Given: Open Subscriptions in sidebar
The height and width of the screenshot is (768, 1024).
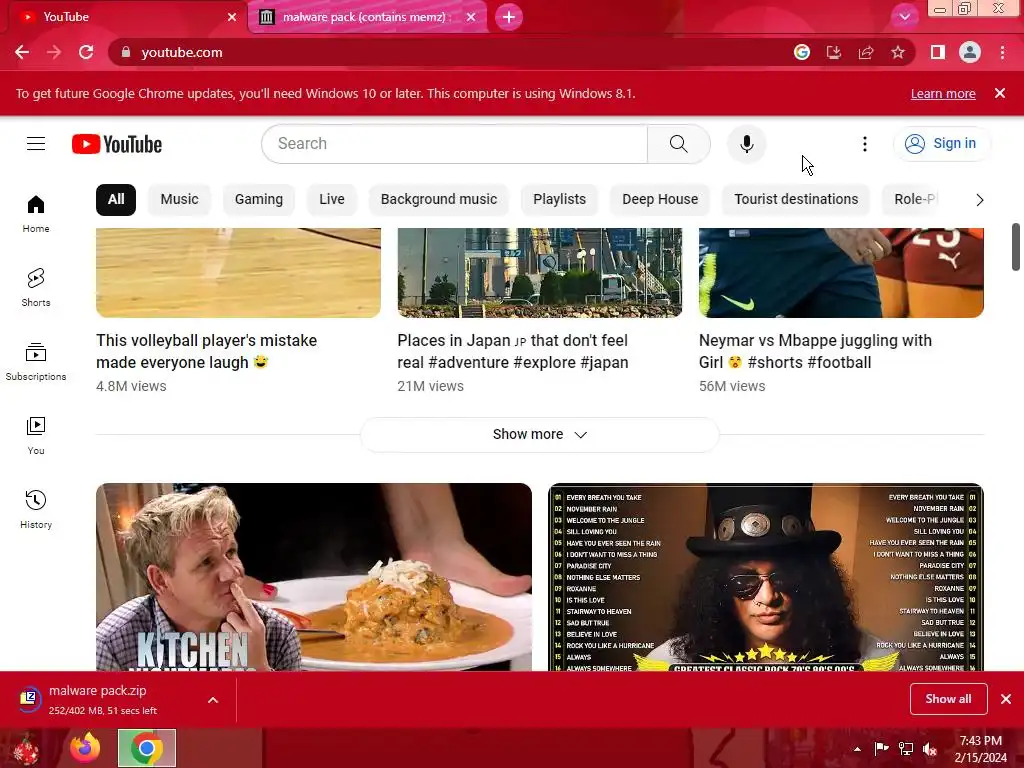Looking at the screenshot, I should (36, 362).
